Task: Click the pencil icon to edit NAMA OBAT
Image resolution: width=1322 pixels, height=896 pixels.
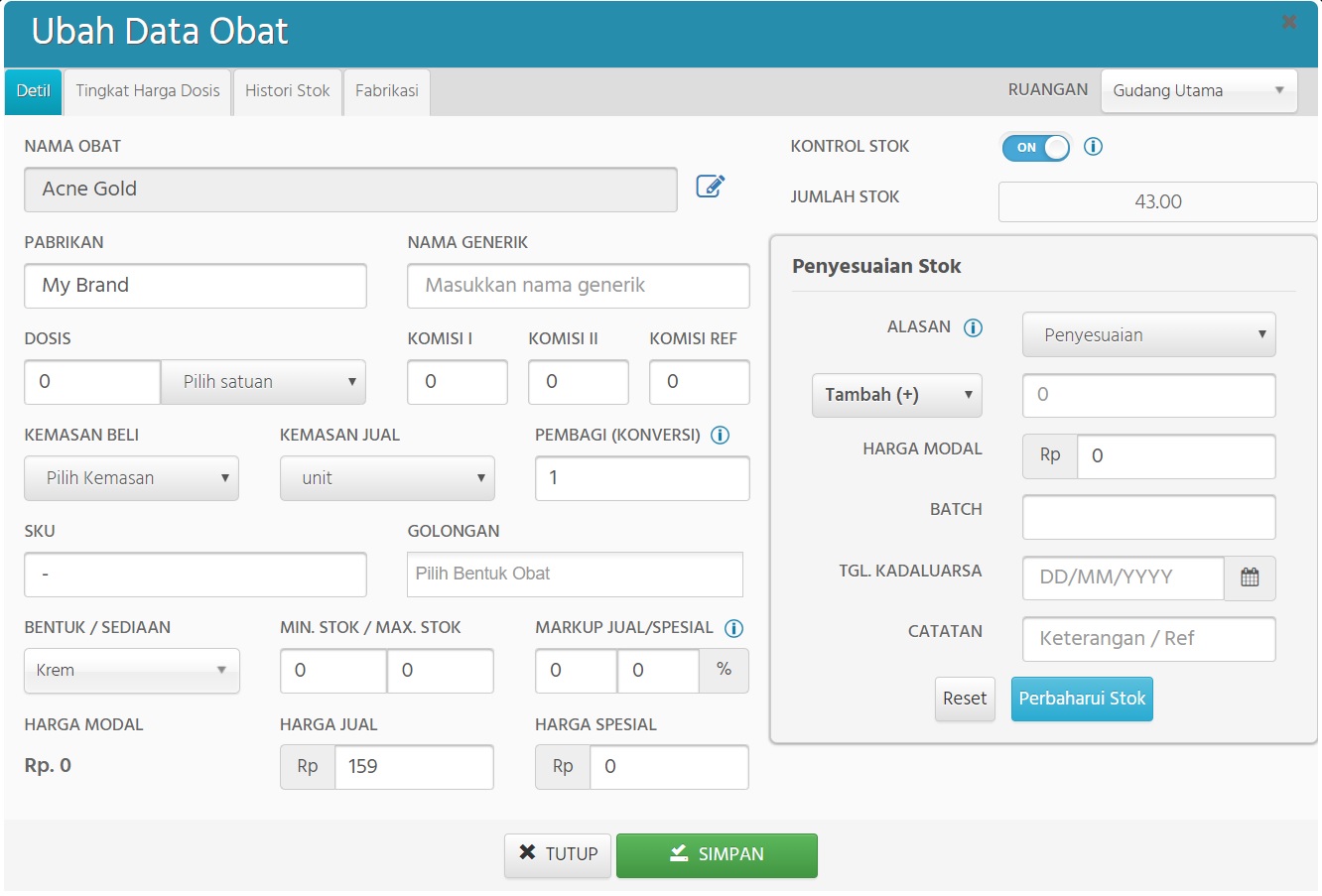Action: tap(710, 186)
